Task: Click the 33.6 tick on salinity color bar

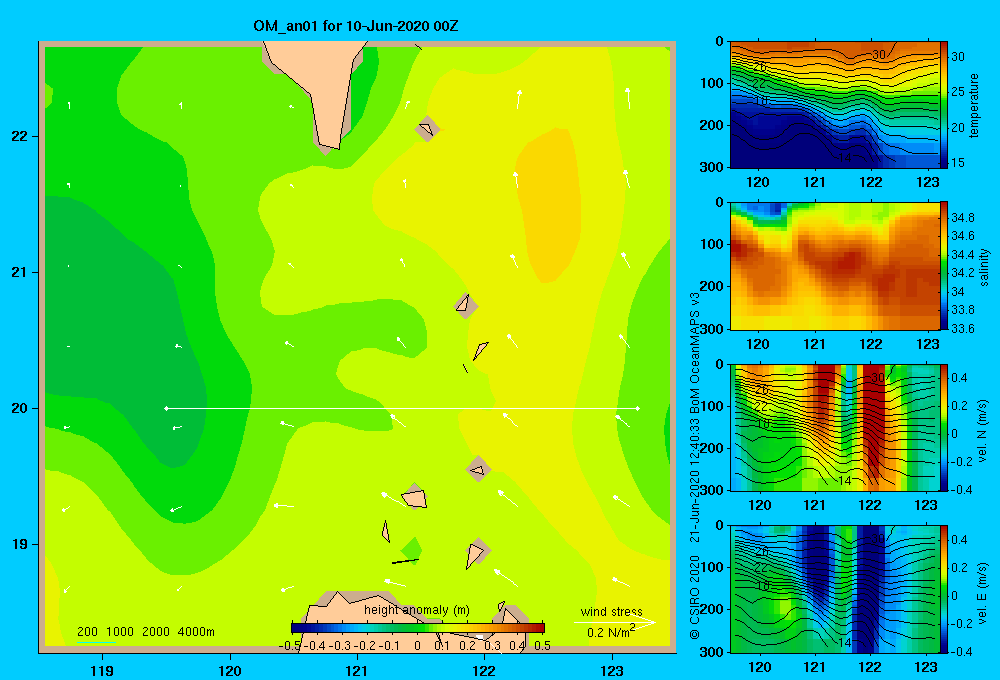Action: [962, 329]
